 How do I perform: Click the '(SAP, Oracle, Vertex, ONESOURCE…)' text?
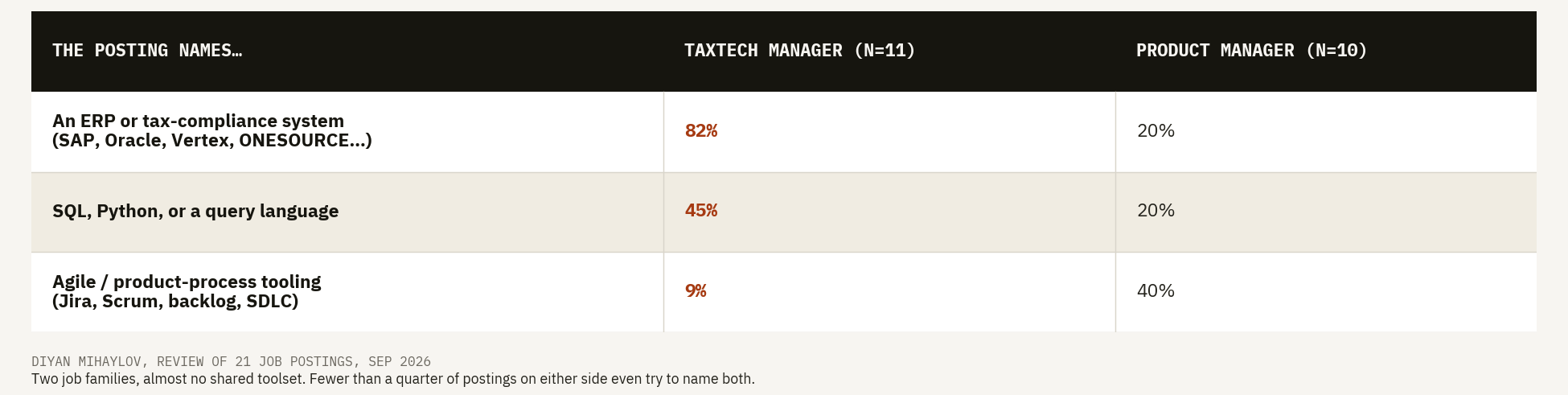click(212, 141)
